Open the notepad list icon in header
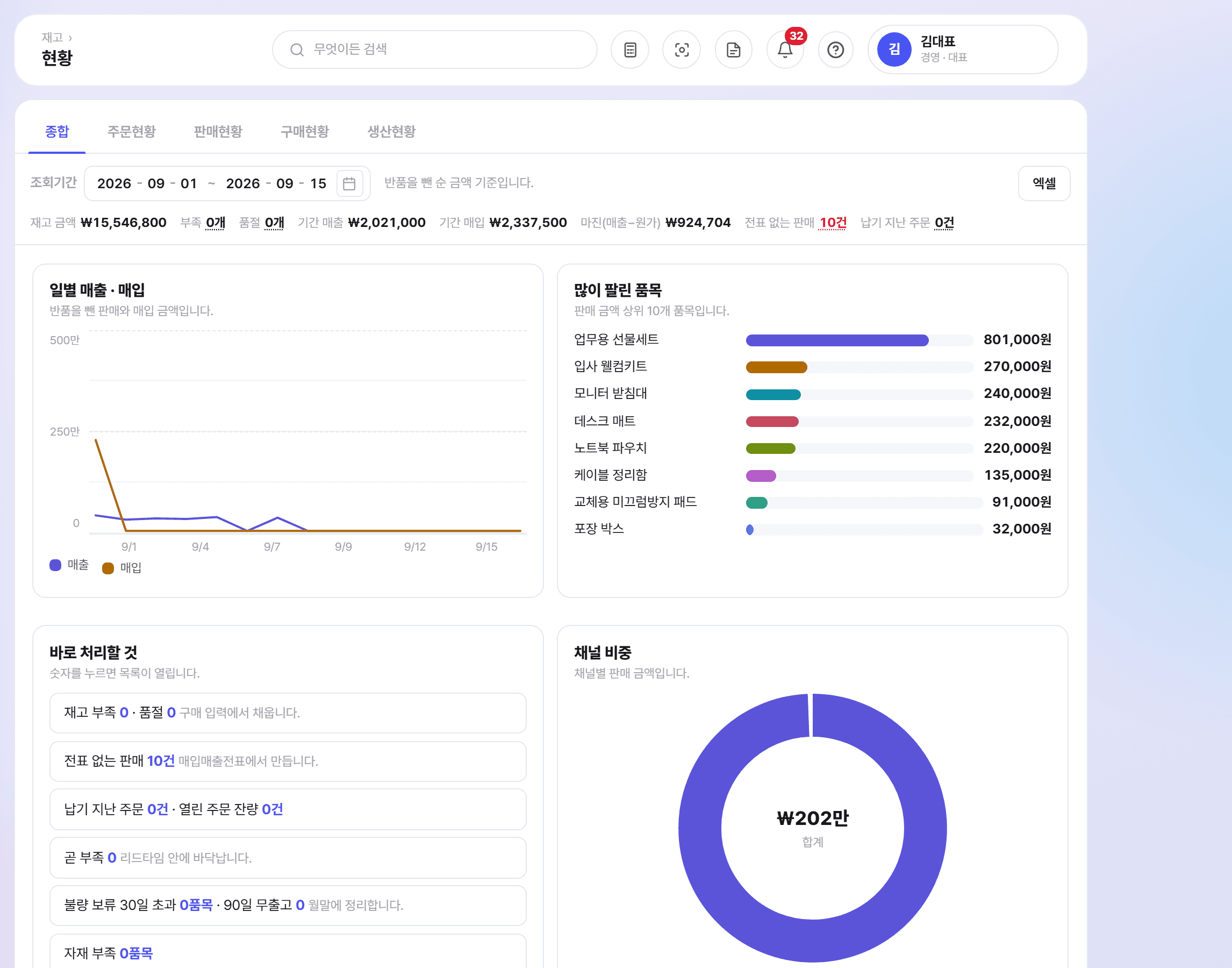This screenshot has width=1232, height=968. [629, 50]
